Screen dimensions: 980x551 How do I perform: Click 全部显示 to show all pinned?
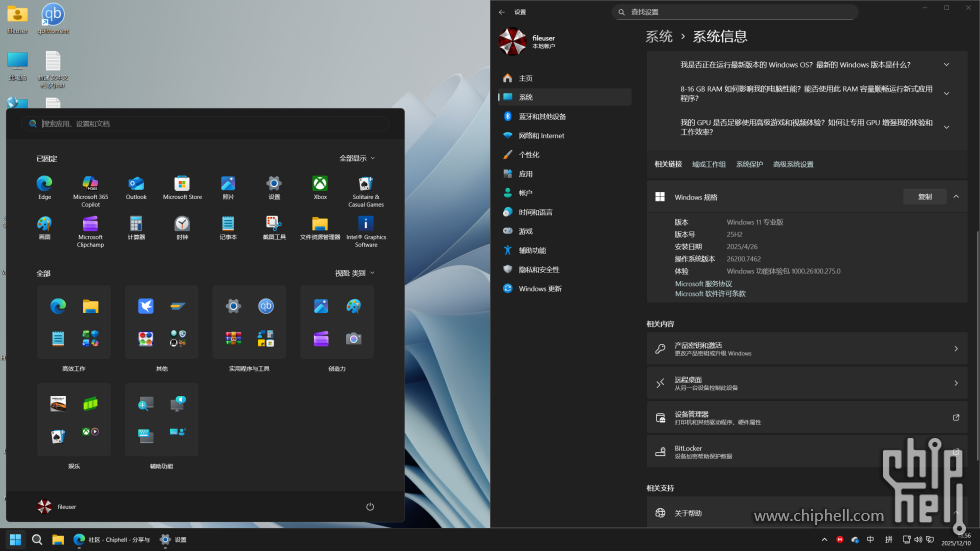(357, 158)
